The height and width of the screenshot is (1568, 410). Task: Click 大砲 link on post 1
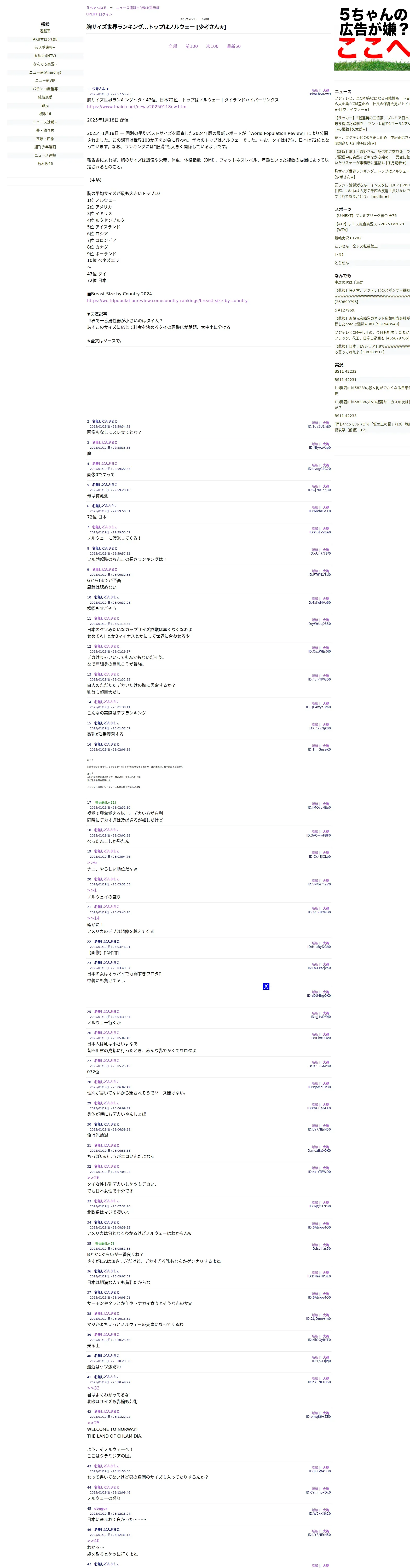coord(326,91)
